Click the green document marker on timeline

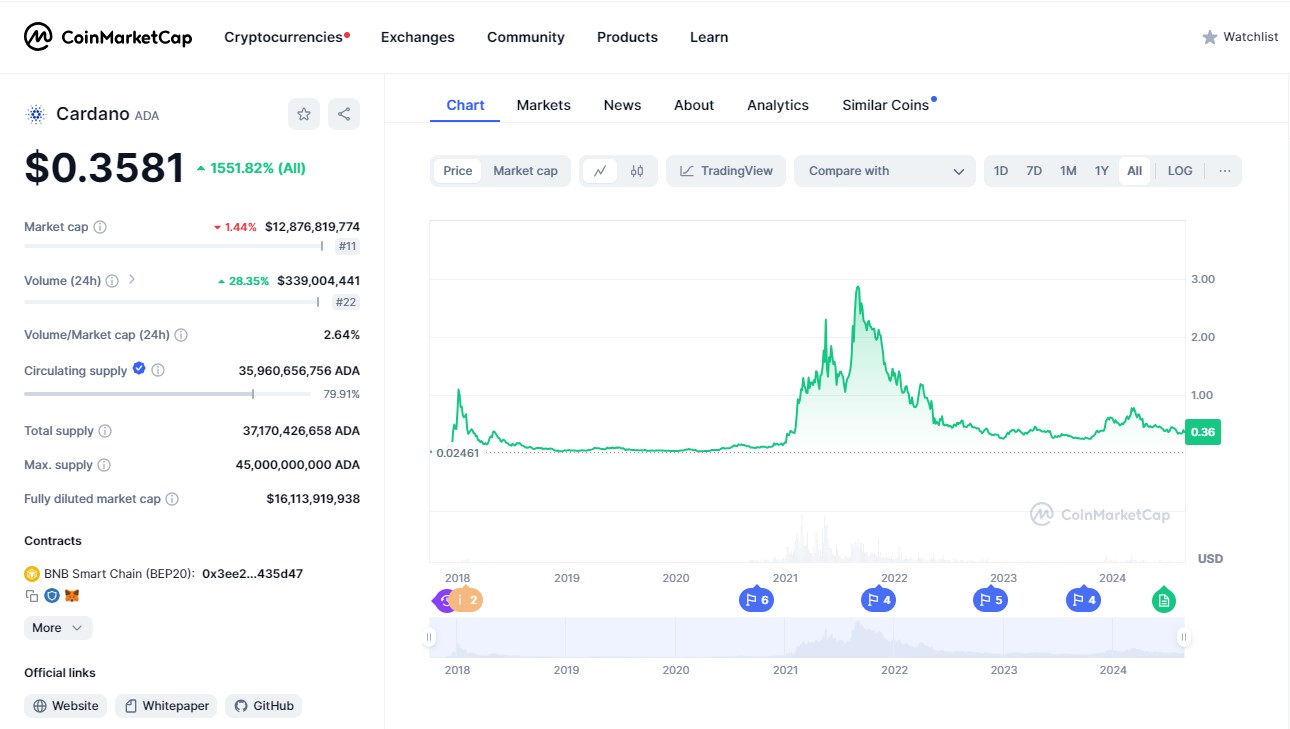1163,600
